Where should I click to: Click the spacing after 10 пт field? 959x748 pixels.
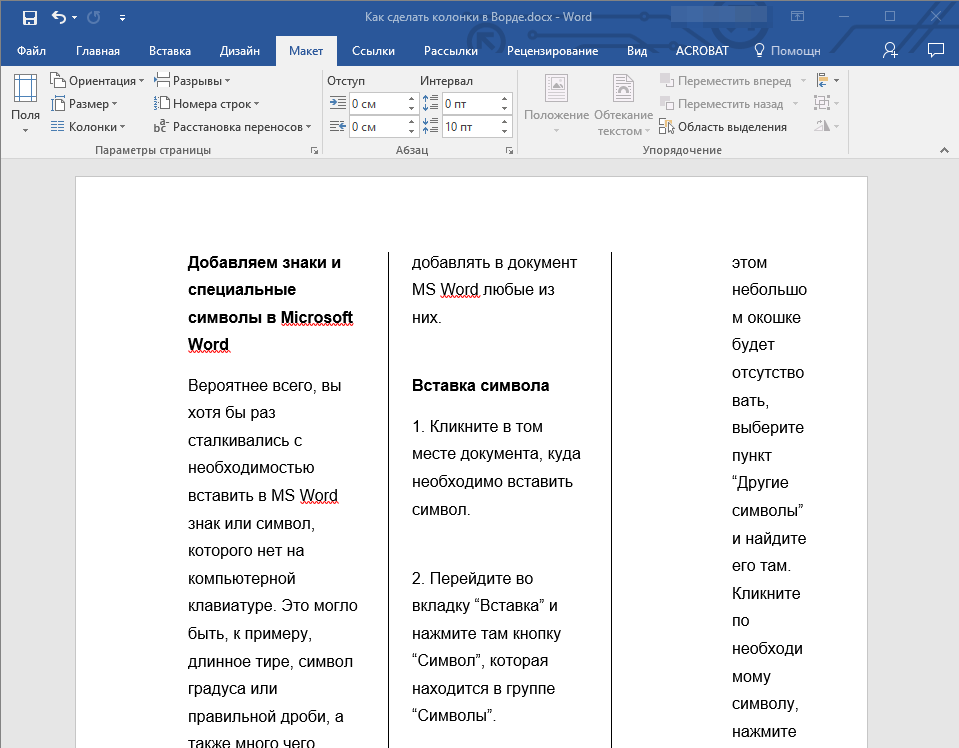click(x=468, y=127)
